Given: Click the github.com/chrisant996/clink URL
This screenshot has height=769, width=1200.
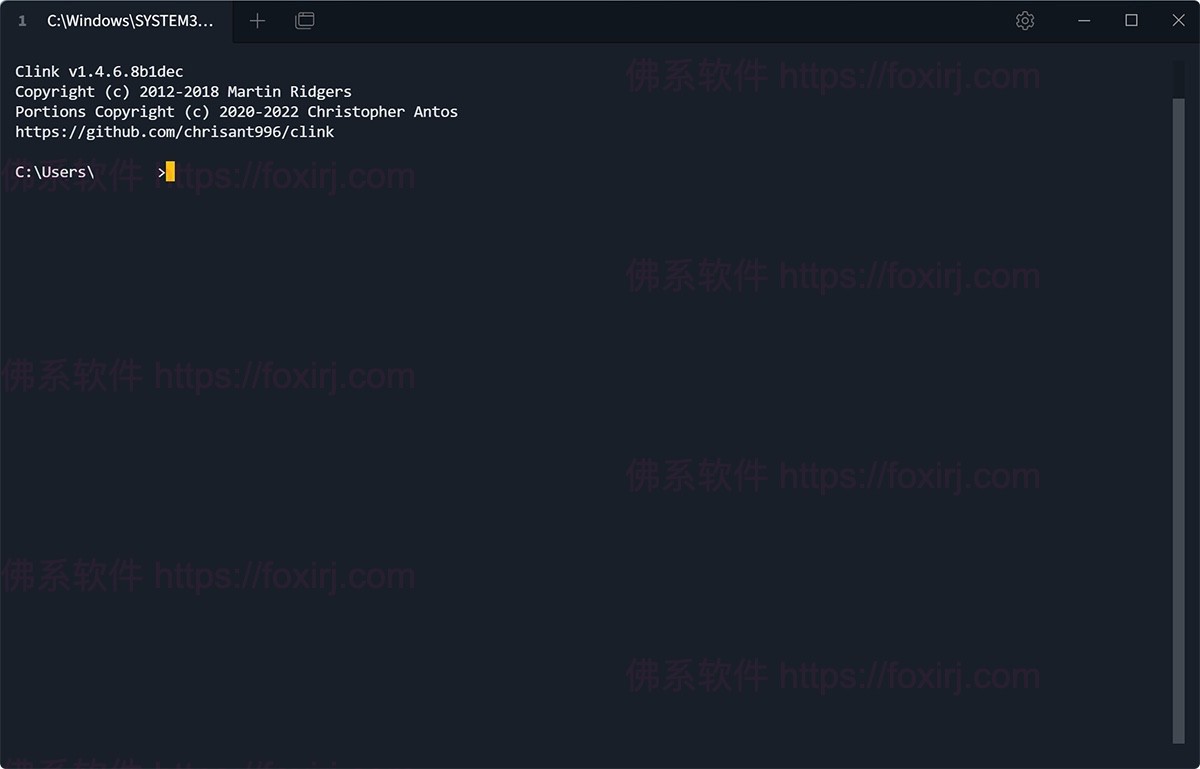Looking at the screenshot, I should pos(175,132).
